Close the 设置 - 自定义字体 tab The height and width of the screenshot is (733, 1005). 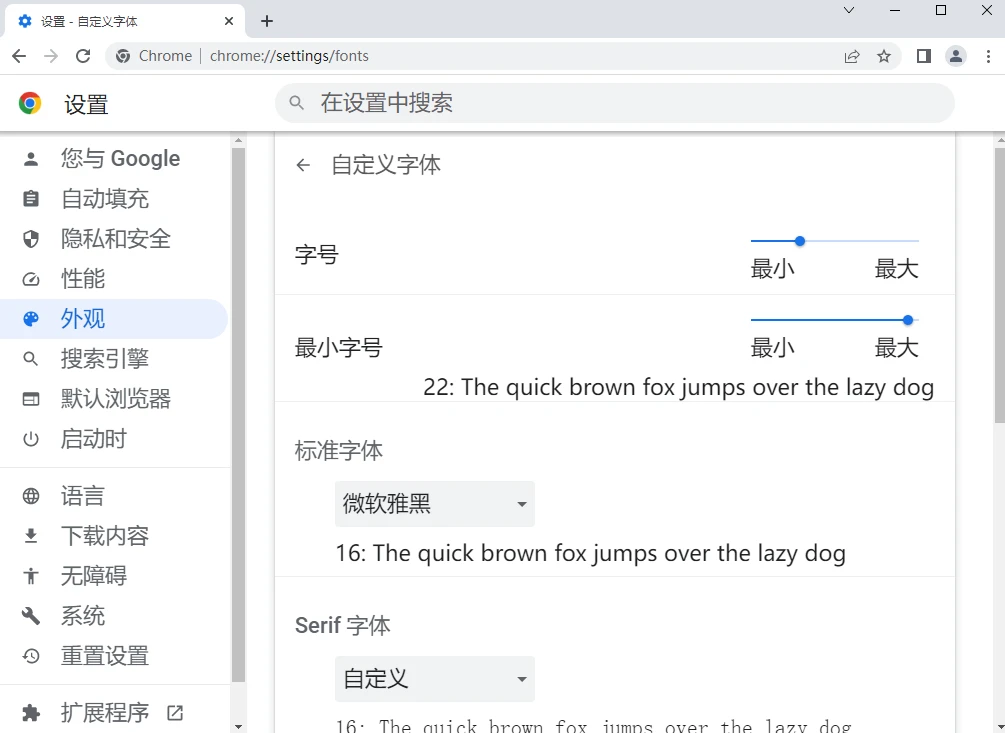229,21
